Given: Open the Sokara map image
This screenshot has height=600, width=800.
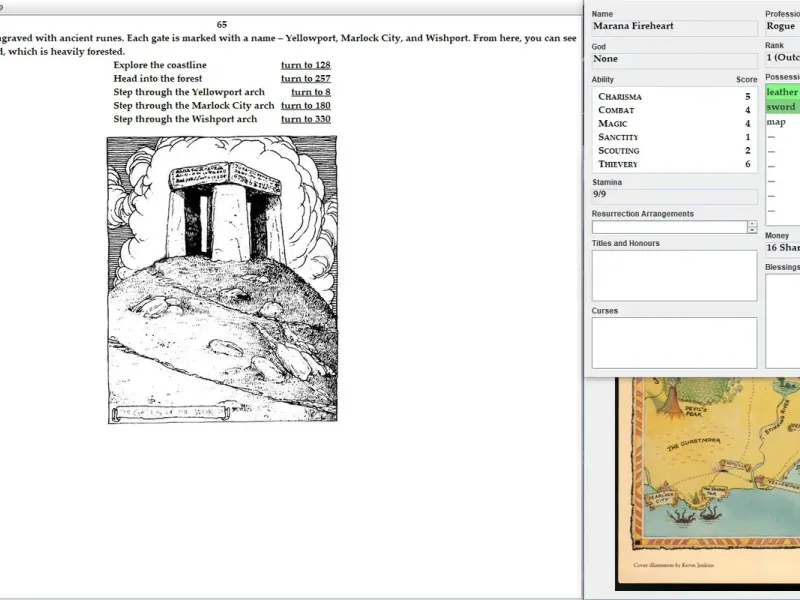Looking at the screenshot, I should tap(707, 484).
